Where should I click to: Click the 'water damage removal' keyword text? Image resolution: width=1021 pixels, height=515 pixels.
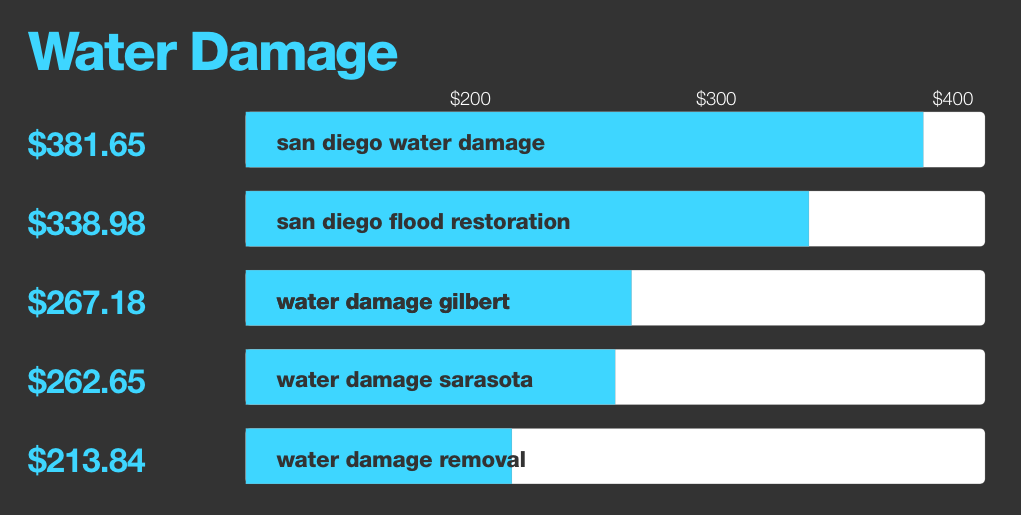(400, 459)
